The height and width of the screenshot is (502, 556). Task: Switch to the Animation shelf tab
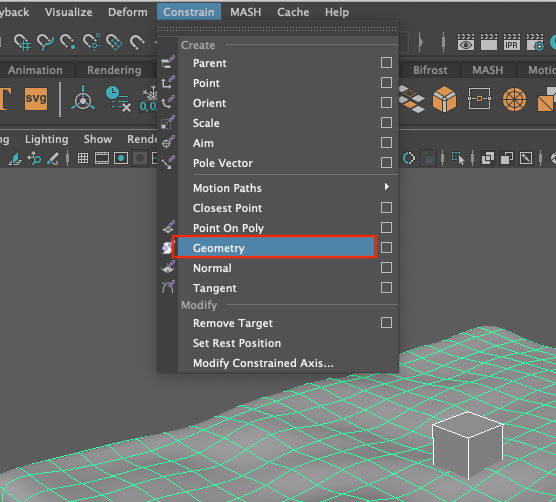click(x=35, y=70)
